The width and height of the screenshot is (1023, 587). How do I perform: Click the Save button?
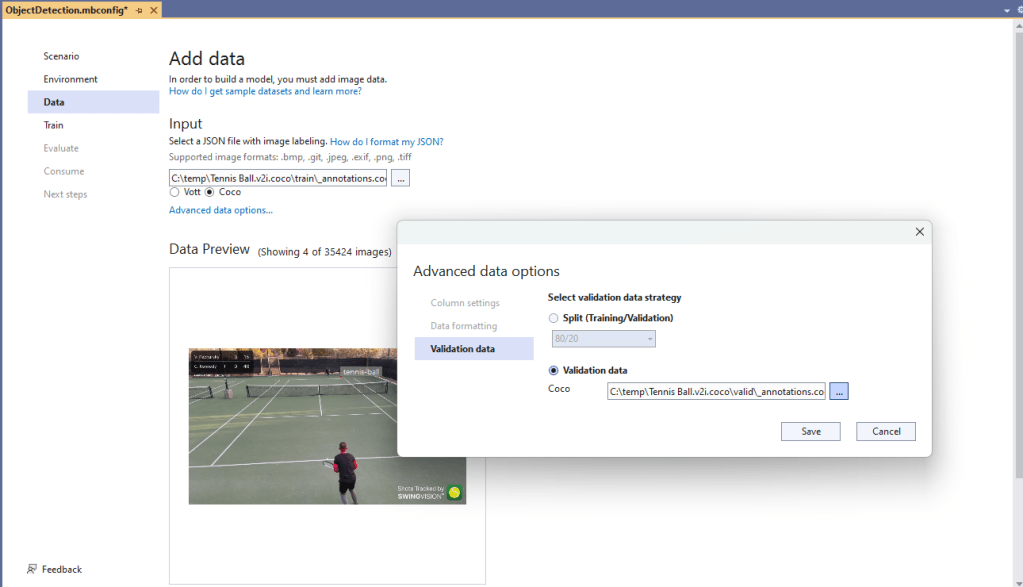click(x=811, y=432)
